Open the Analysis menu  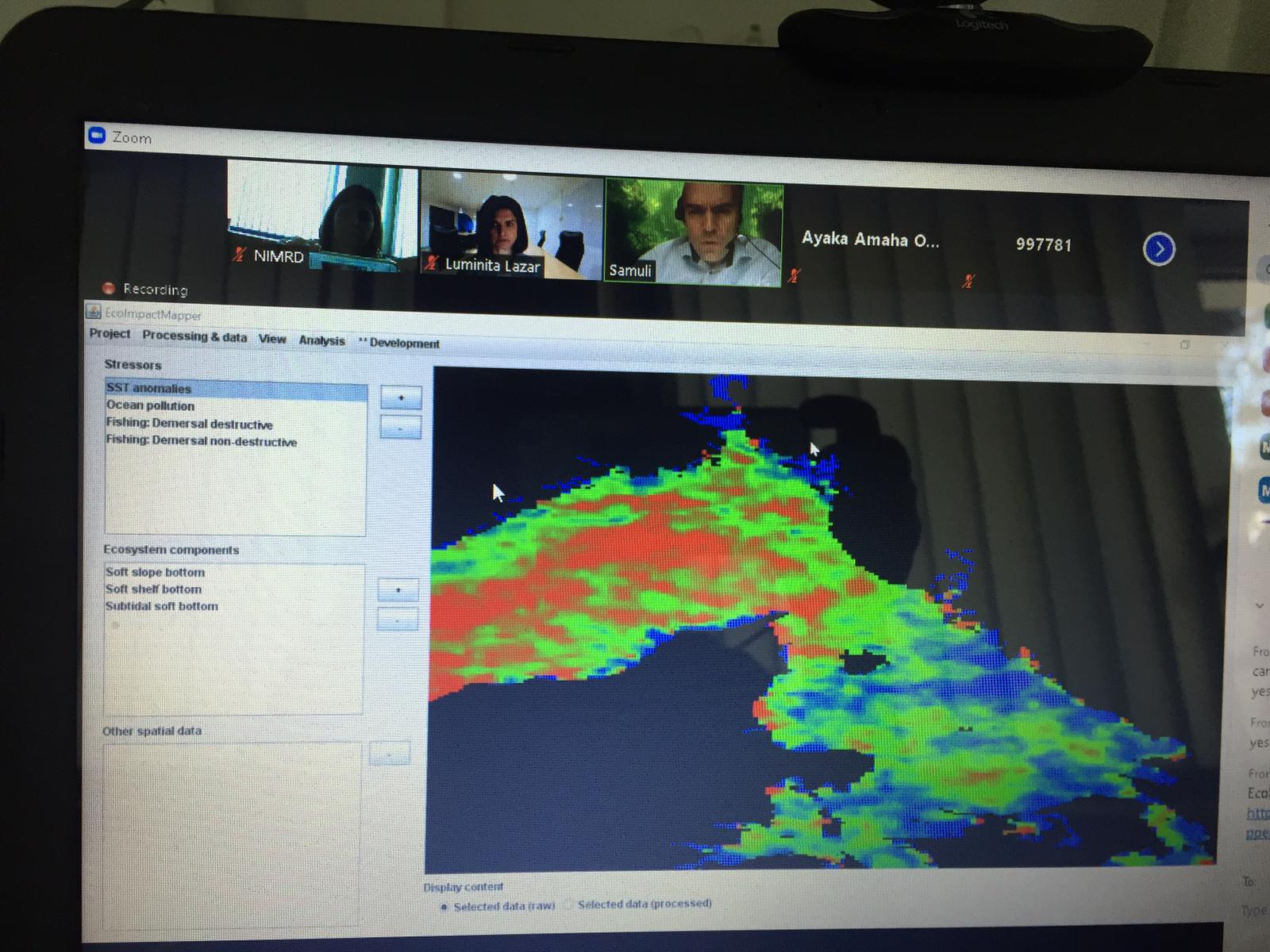(x=321, y=340)
